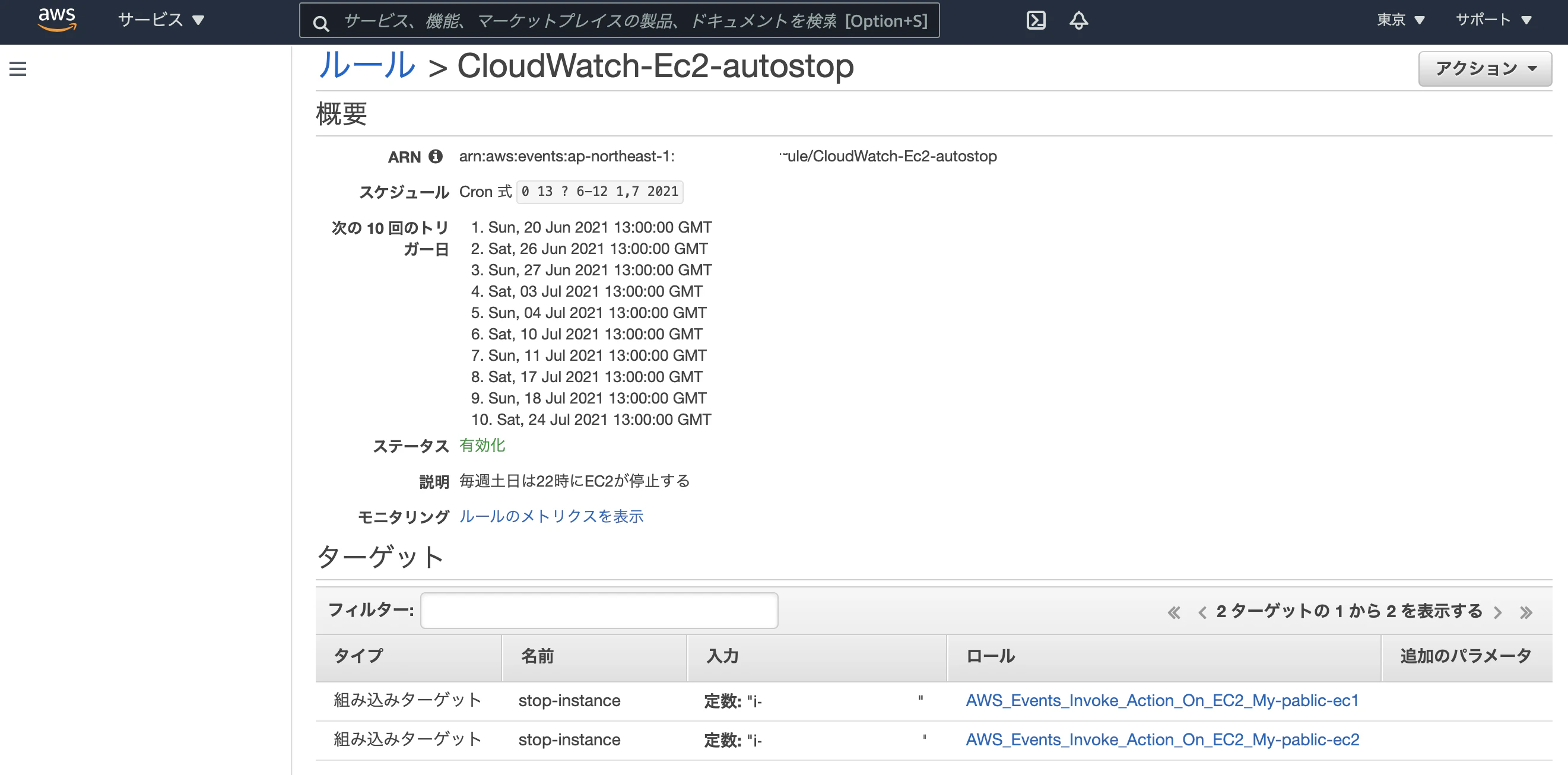Sort by the 名前 column header

[x=594, y=657]
